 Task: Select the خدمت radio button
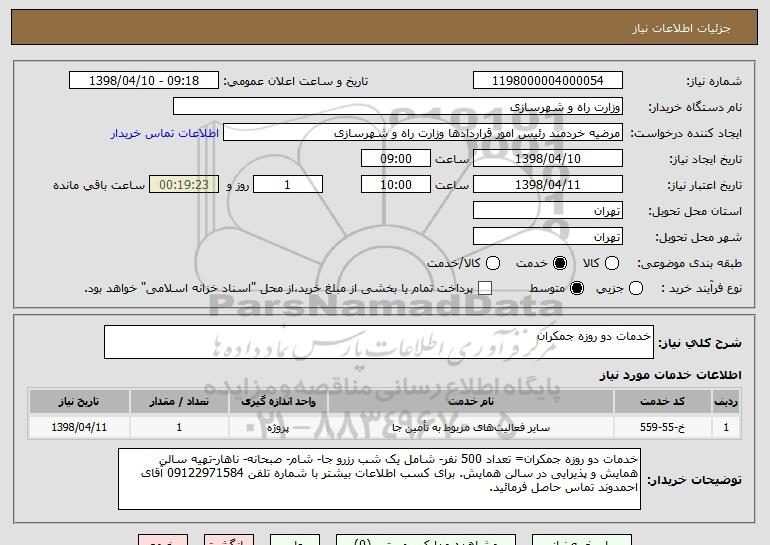[560, 263]
